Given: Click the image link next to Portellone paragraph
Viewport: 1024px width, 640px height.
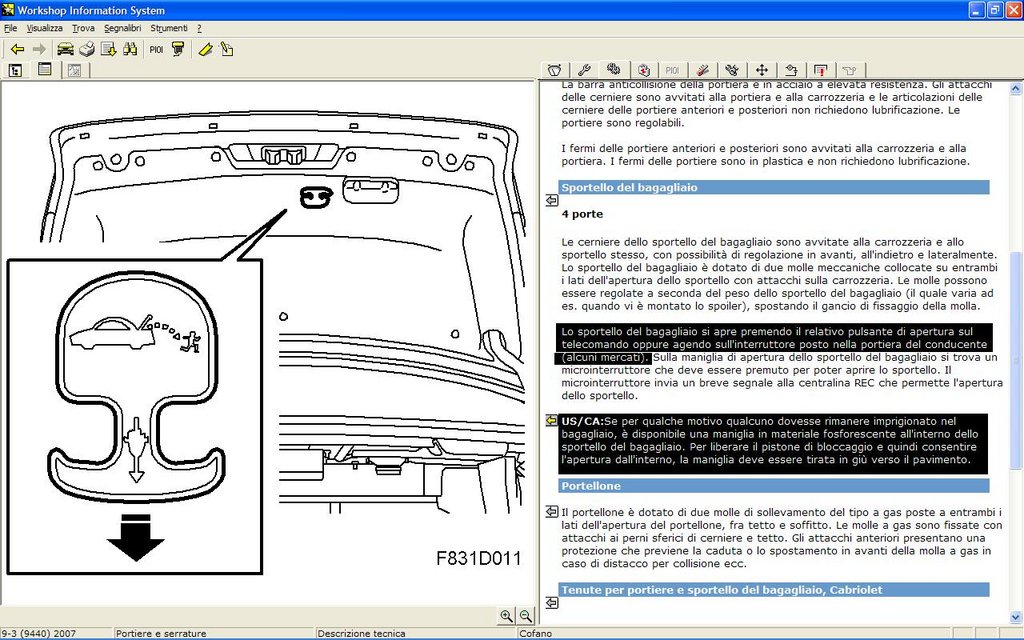Looking at the screenshot, I should coord(552,511).
